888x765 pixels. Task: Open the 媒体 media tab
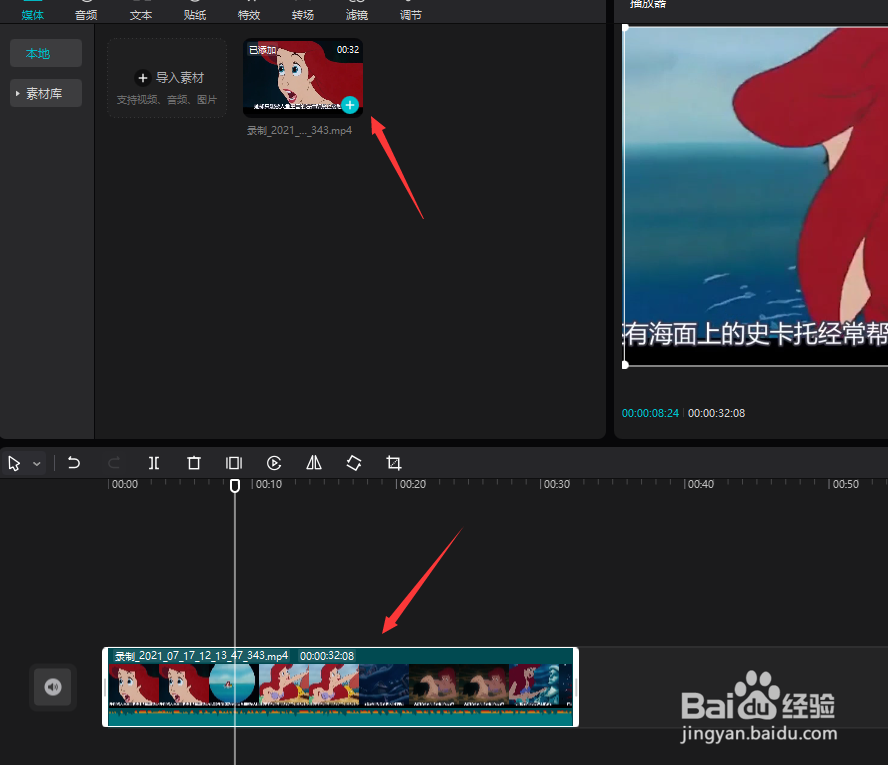[32, 14]
